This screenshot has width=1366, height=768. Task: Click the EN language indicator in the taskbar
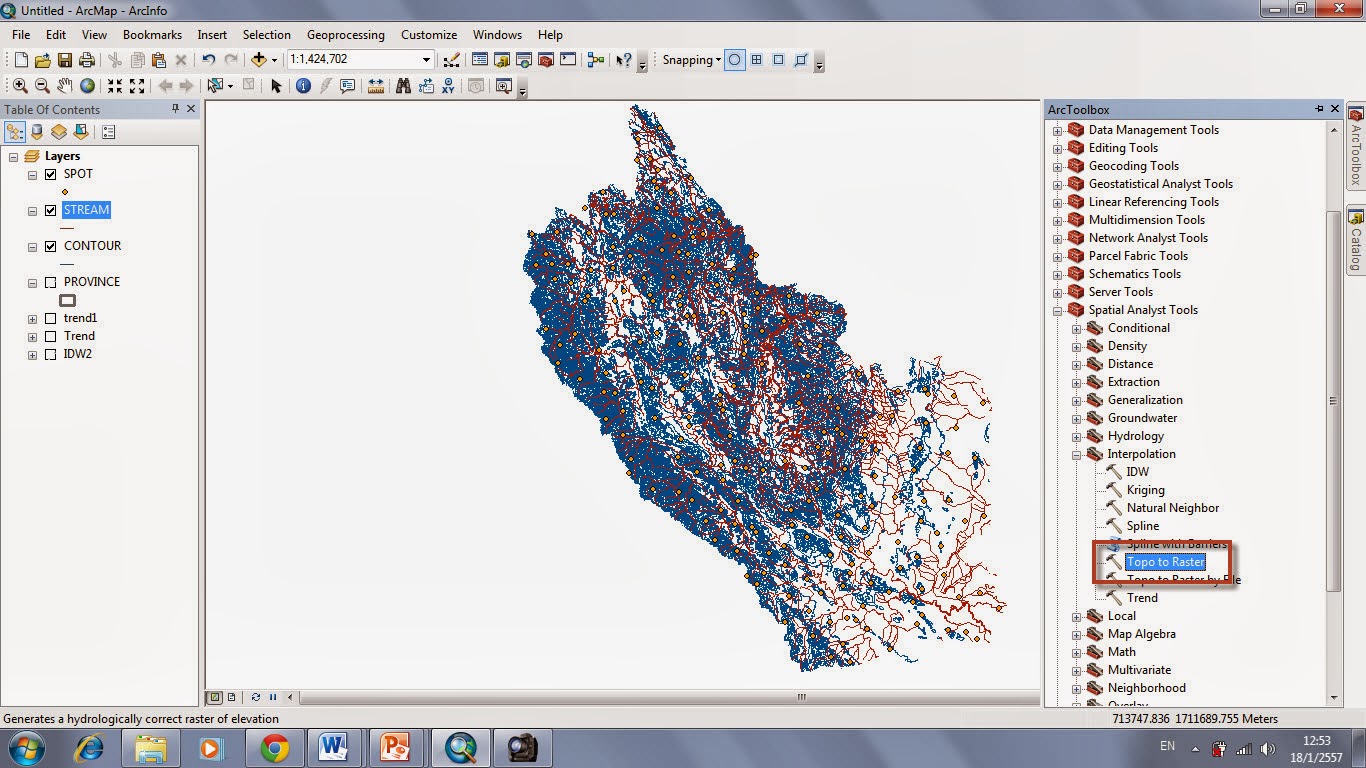1166,747
